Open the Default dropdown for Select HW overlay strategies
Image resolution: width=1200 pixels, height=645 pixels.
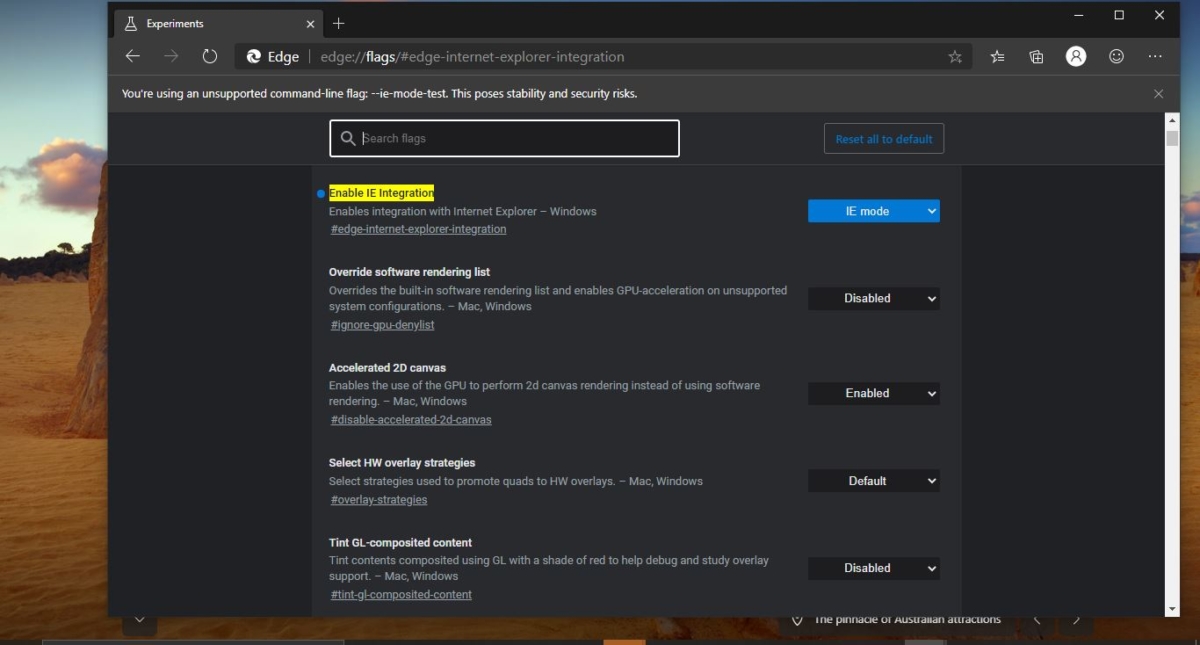(873, 480)
